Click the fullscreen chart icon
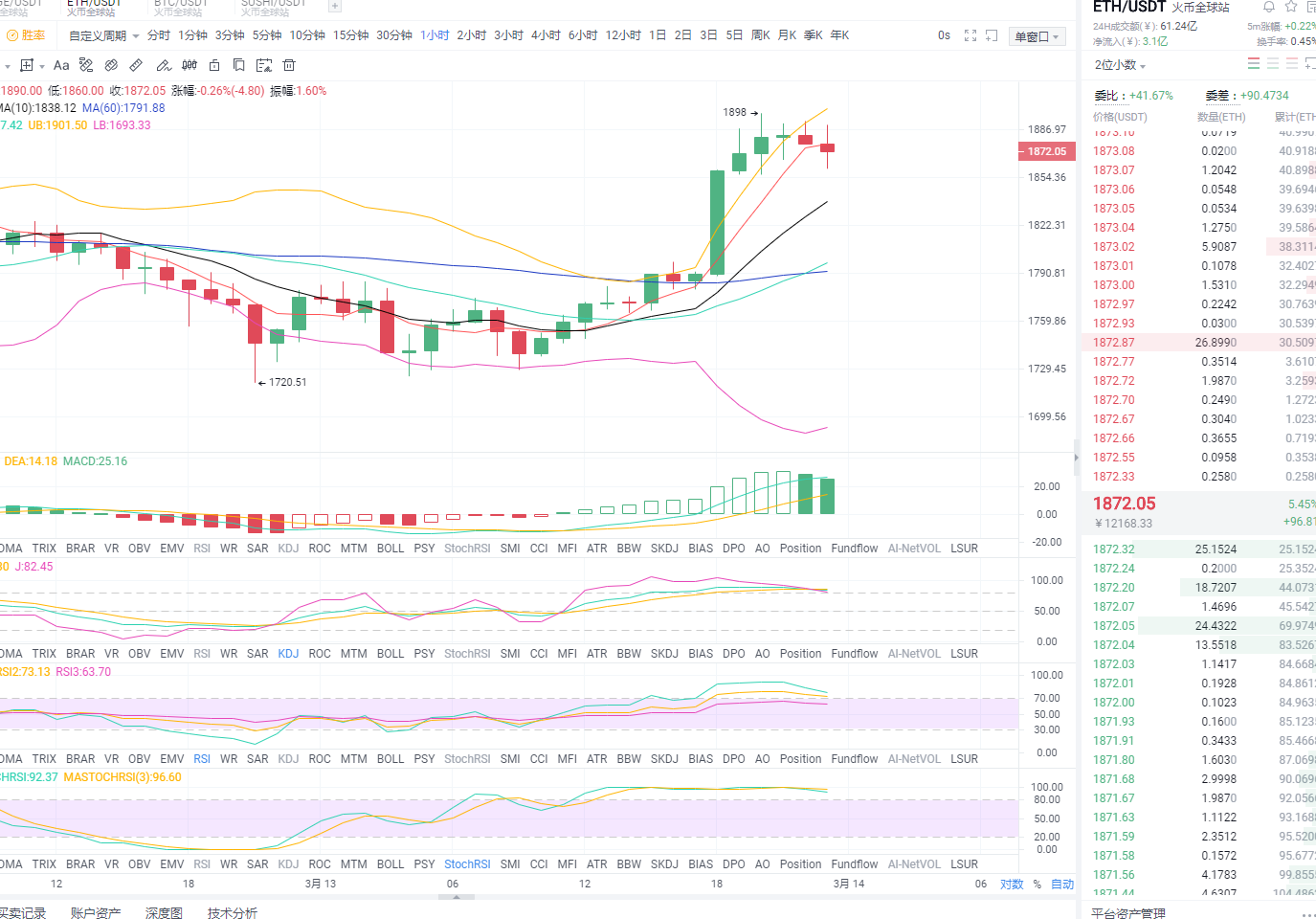The width and height of the screenshot is (1316, 919). [970, 34]
